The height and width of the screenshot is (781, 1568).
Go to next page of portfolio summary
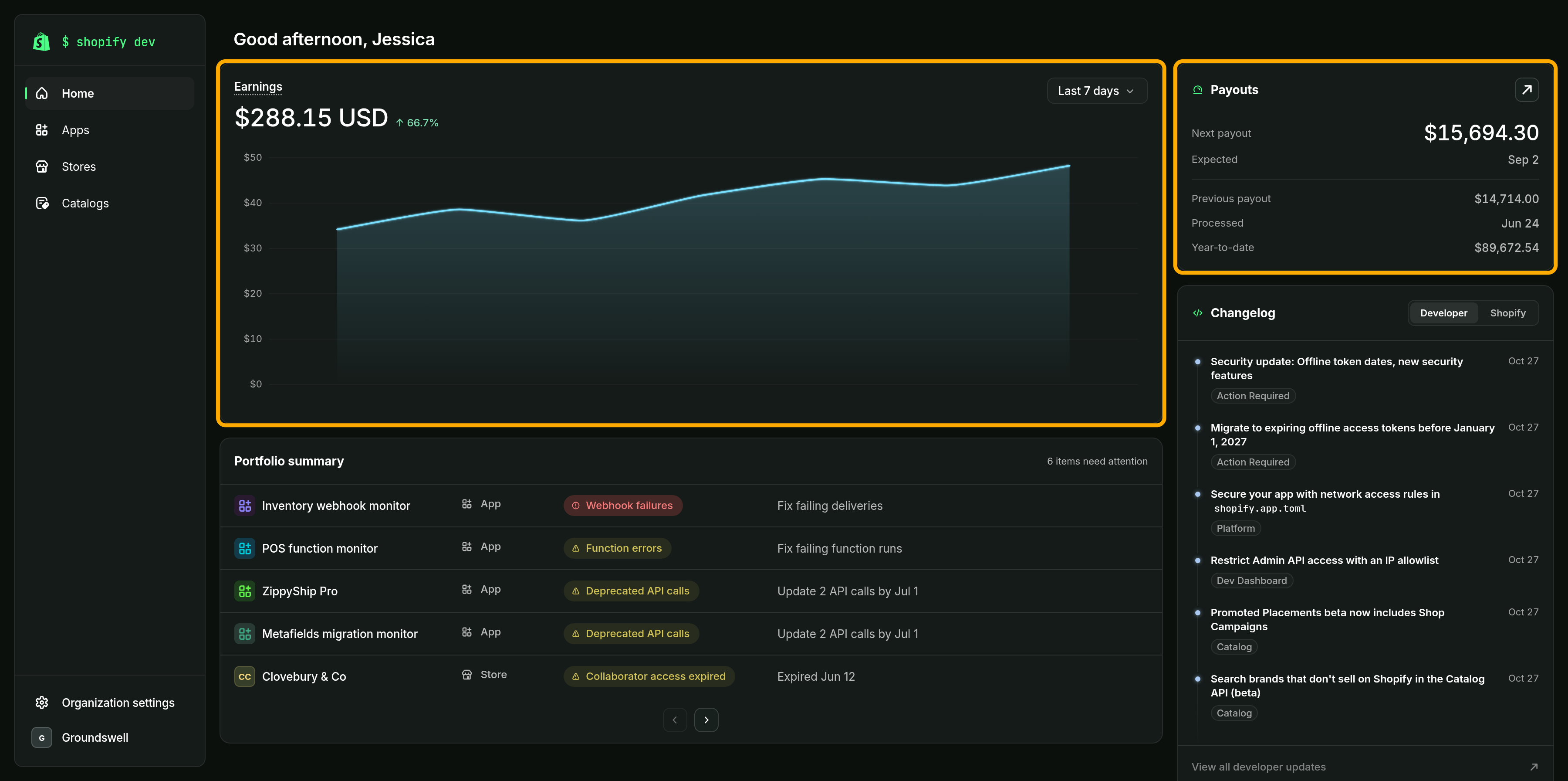(706, 720)
